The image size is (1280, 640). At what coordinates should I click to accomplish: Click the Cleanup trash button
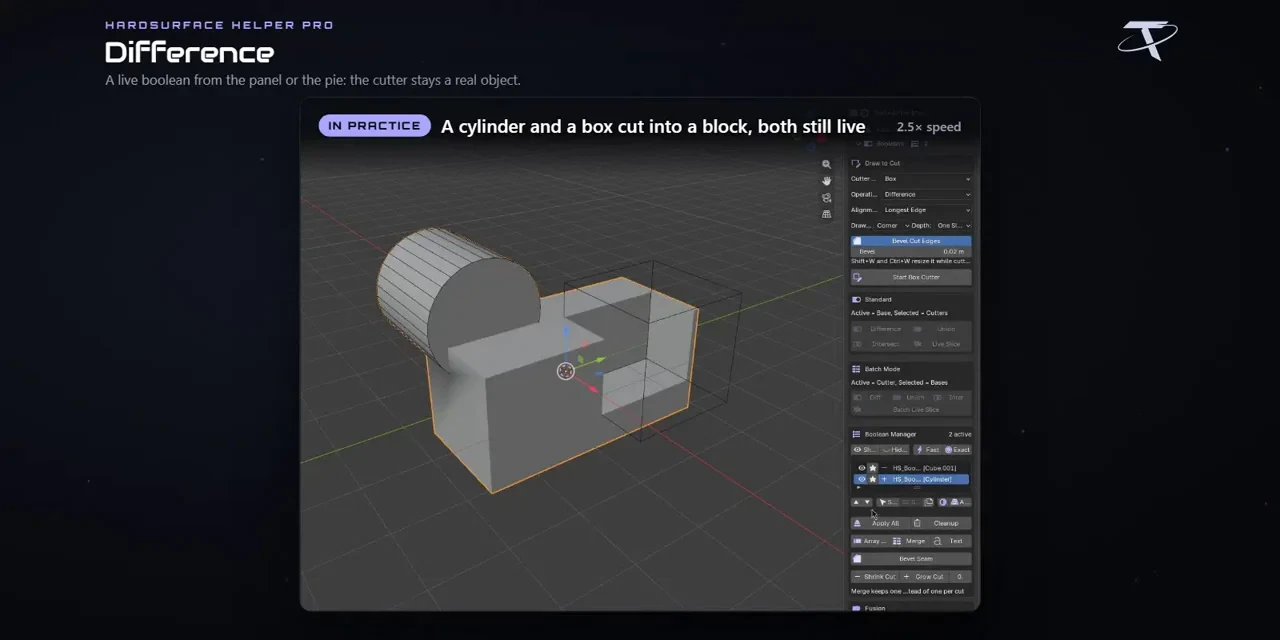(940, 523)
